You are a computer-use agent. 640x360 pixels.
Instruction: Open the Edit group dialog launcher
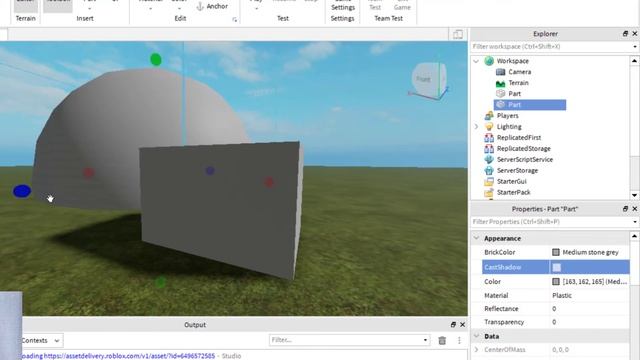(235, 19)
